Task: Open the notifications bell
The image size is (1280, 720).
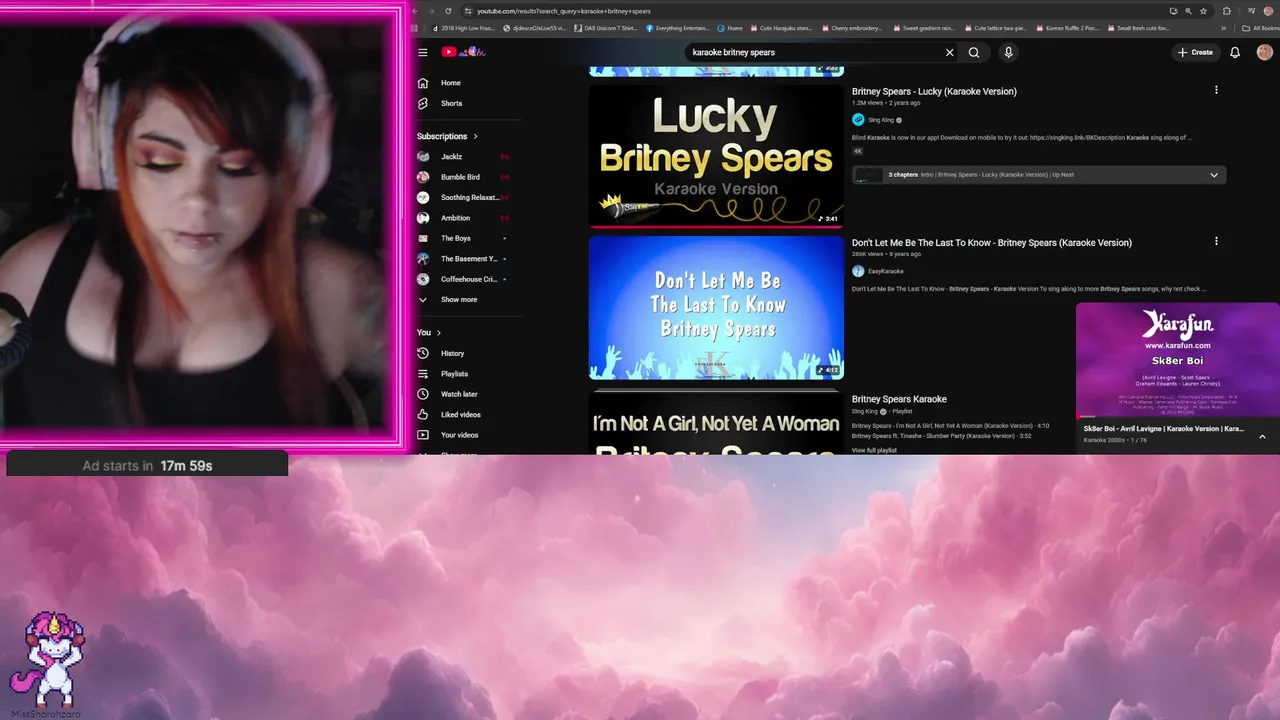Action: coord(1235,52)
